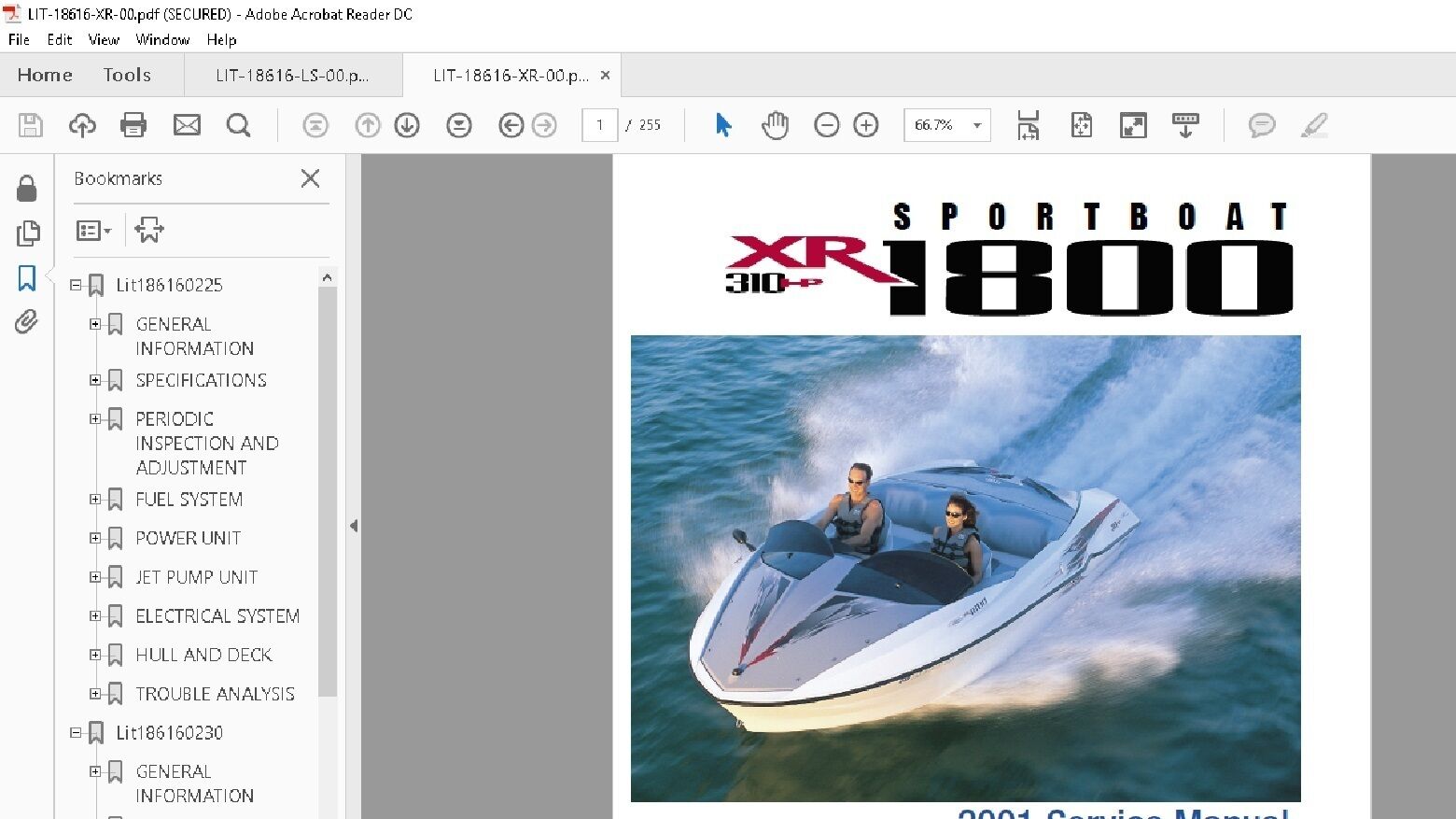
Task: Expand the SPECIFICATIONS bookmark
Action: coord(95,380)
